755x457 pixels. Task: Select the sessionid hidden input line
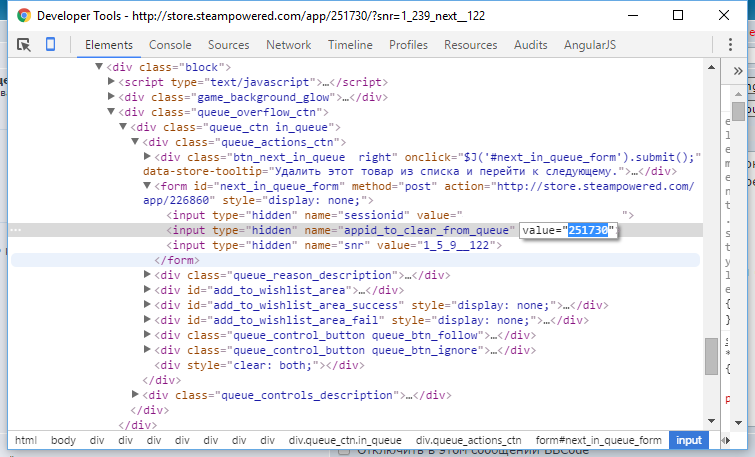[400, 215]
